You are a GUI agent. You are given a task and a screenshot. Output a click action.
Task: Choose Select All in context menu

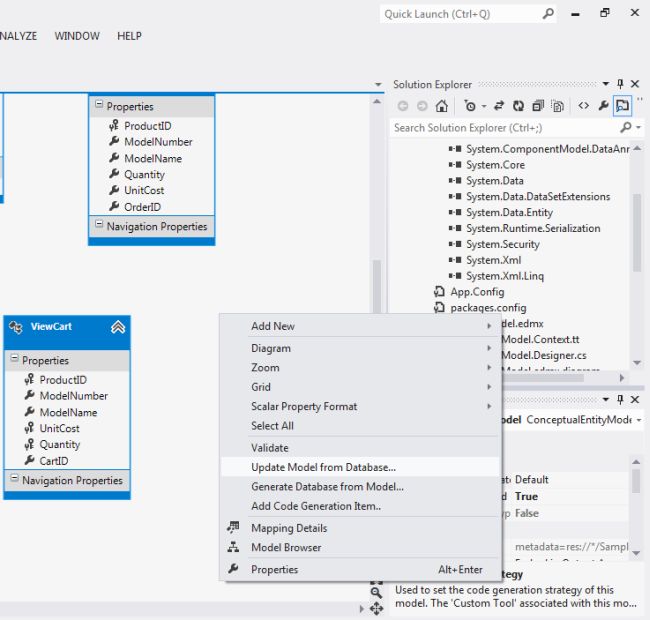pyautogui.click(x=360, y=426)
